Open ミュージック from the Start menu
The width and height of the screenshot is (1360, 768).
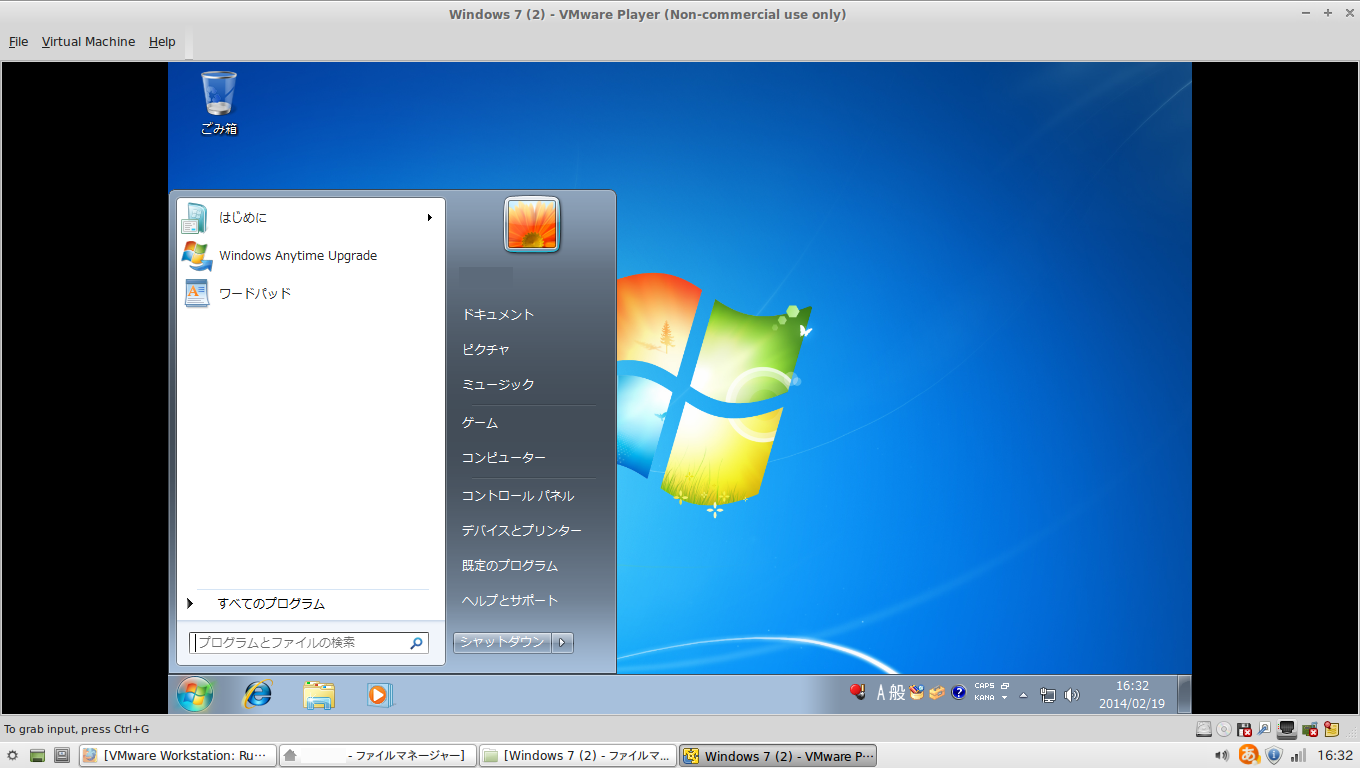(x=498, y=384)
